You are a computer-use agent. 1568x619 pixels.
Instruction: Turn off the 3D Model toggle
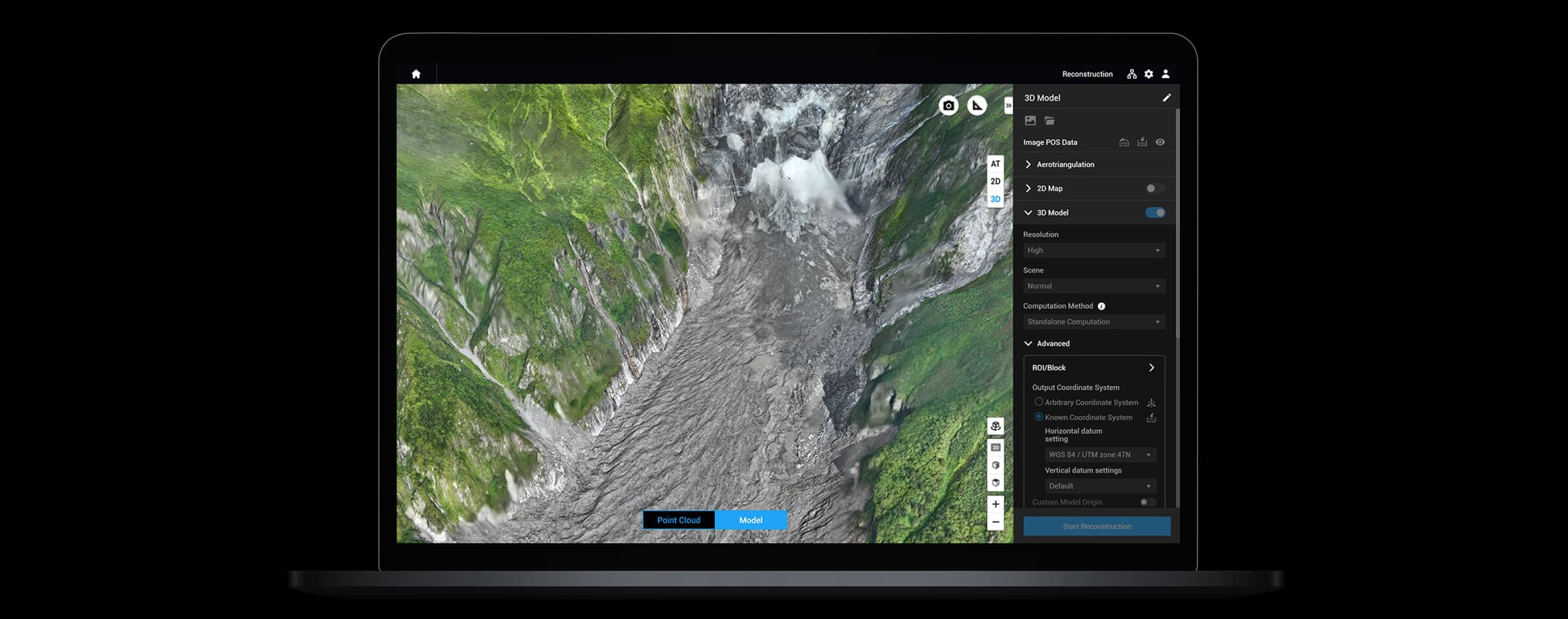click(x=1154, y=213)
